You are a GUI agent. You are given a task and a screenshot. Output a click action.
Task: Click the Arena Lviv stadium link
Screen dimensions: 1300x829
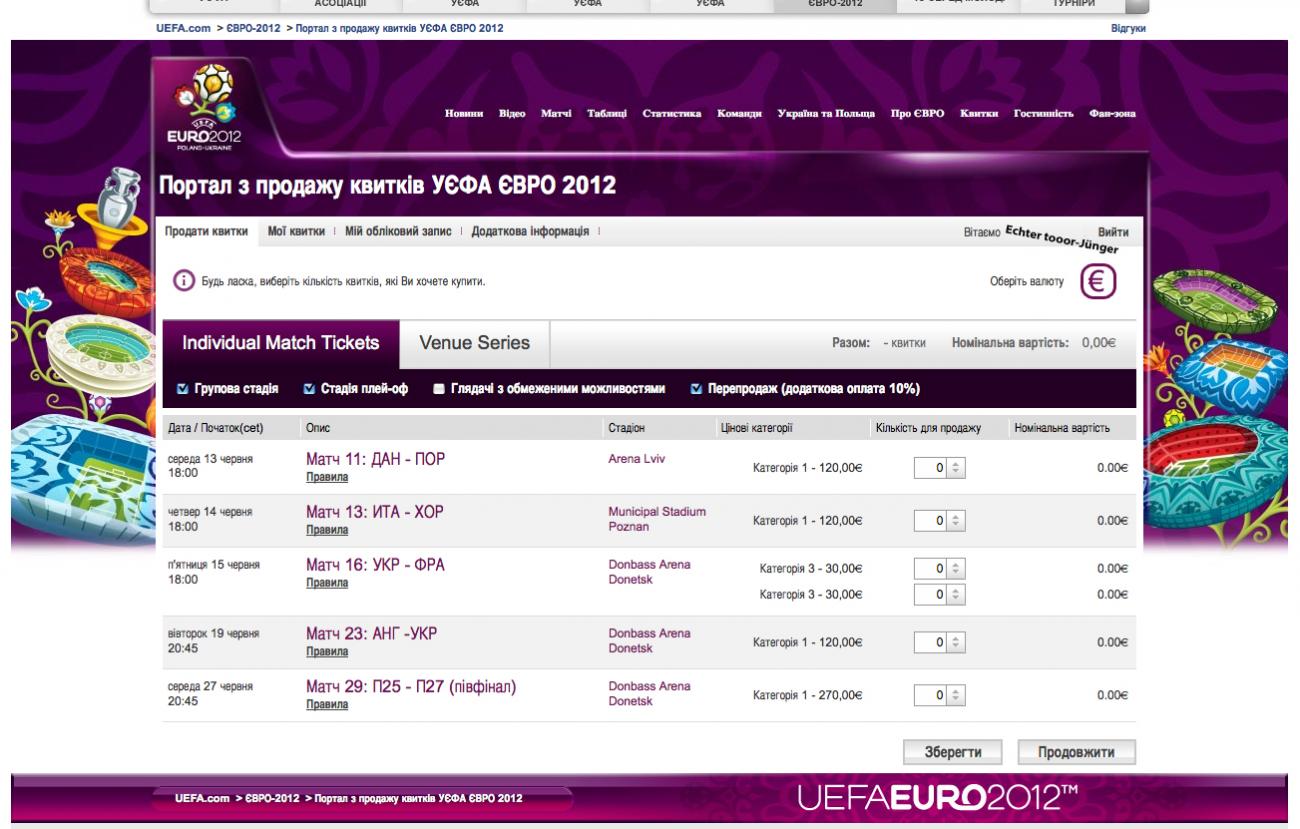636,459
